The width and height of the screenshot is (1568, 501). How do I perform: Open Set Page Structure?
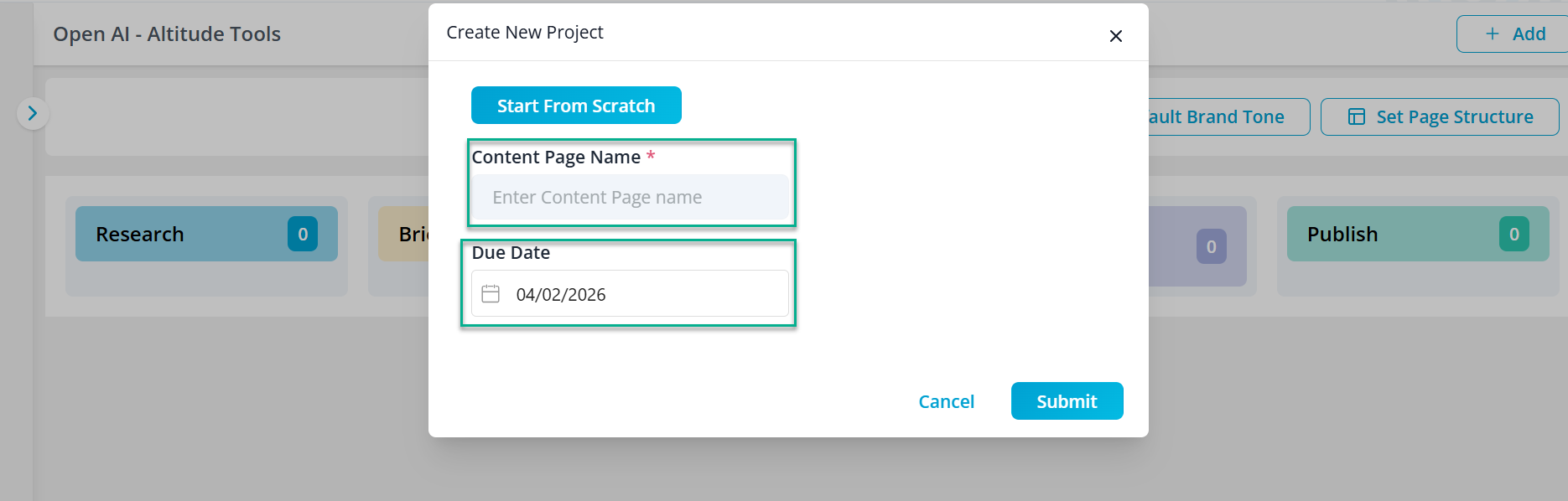[1453, 116]
